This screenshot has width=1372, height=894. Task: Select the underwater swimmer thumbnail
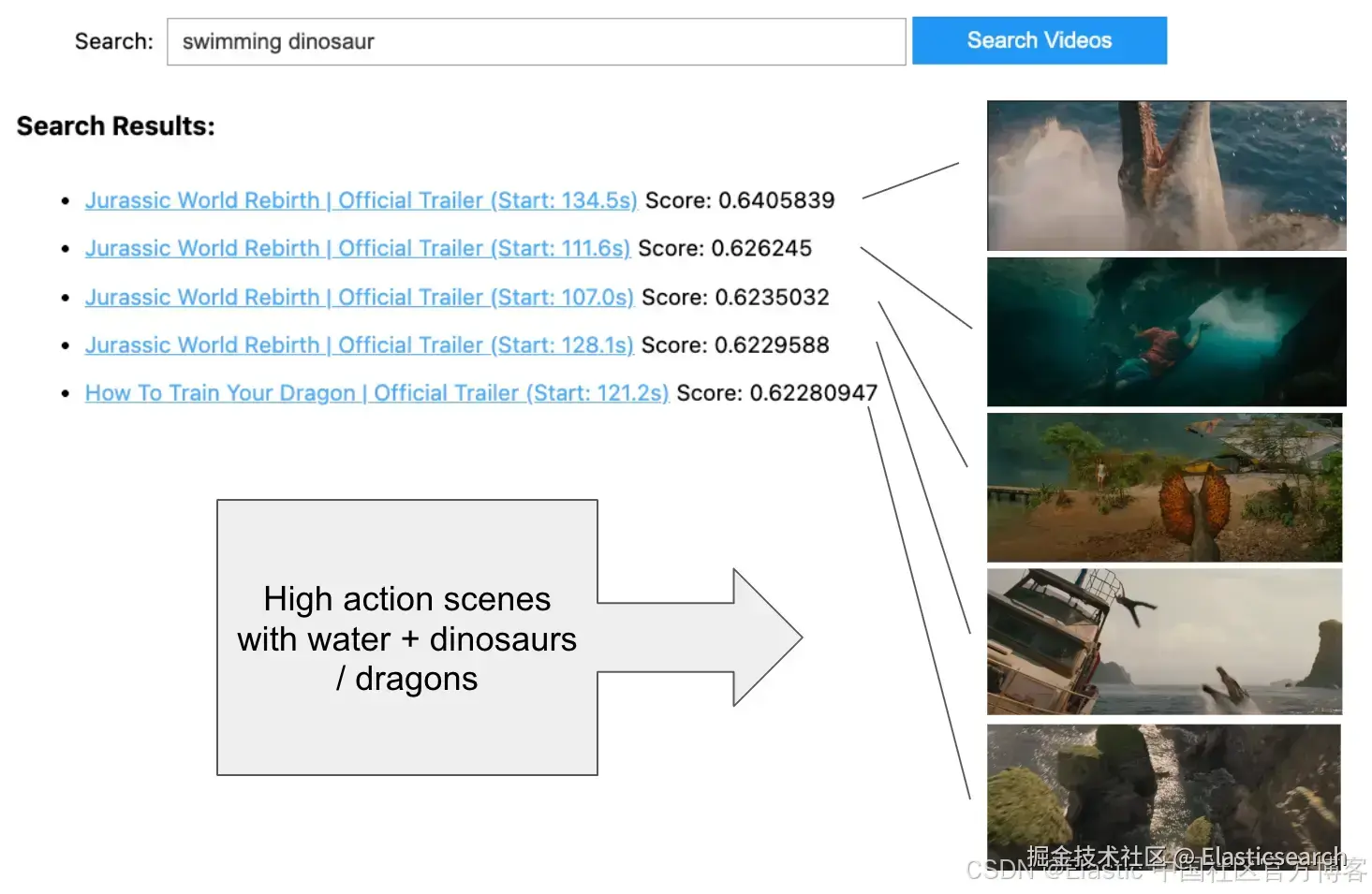point(1166,331)
